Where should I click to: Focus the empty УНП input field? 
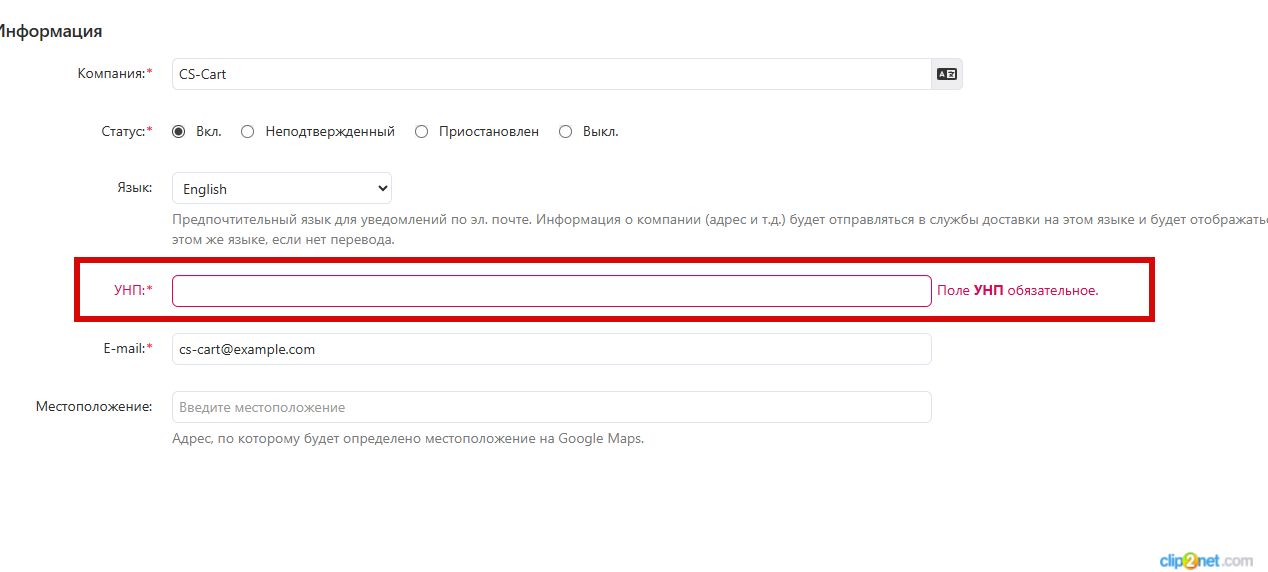point(550,291)
